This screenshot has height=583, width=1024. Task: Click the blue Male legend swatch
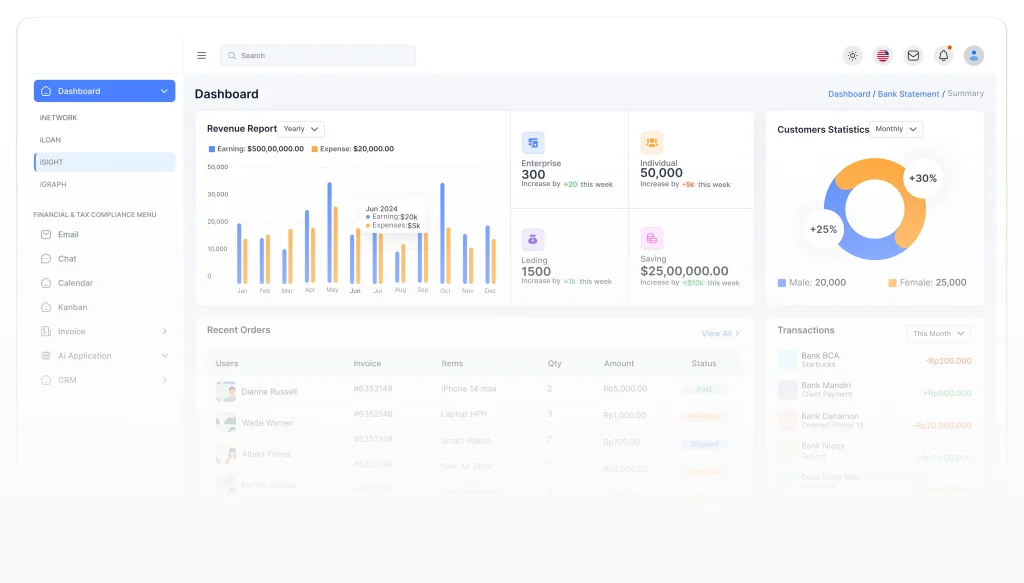point(782,283)
